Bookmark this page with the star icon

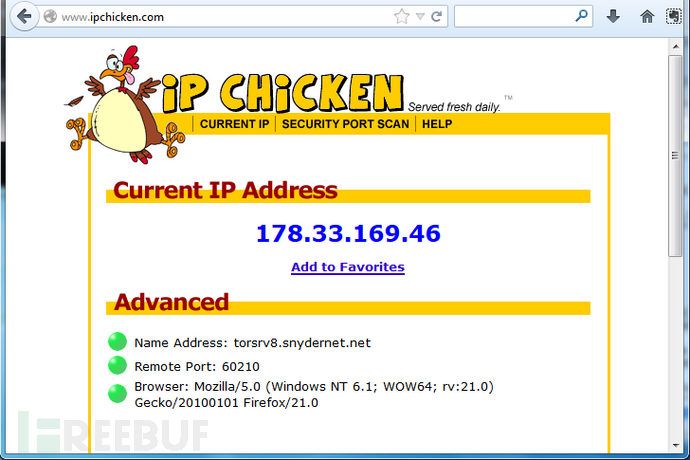click(x=401, y=17)
